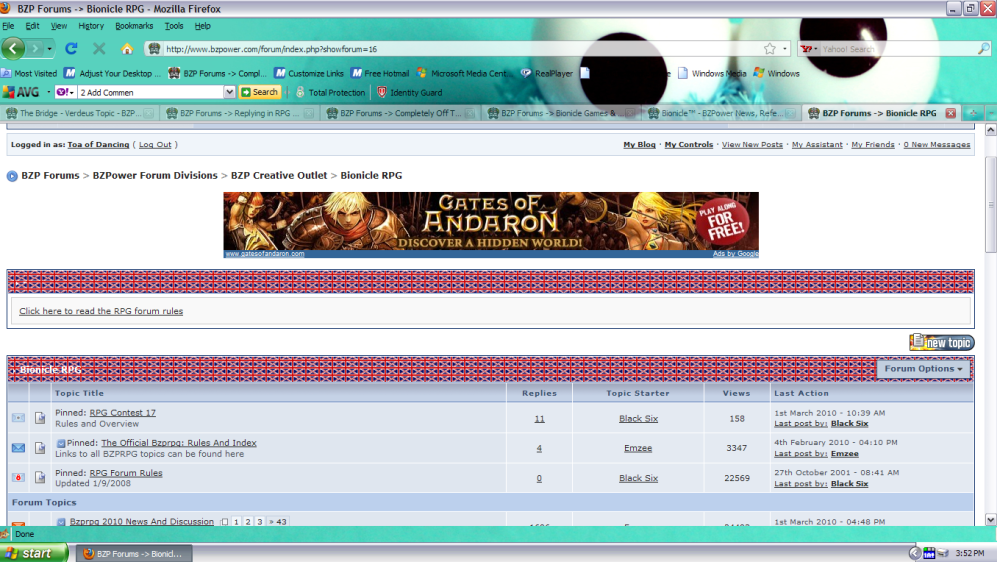Click the View New Posts link
This screenshot has width=997, height=562.
point(752,145)
